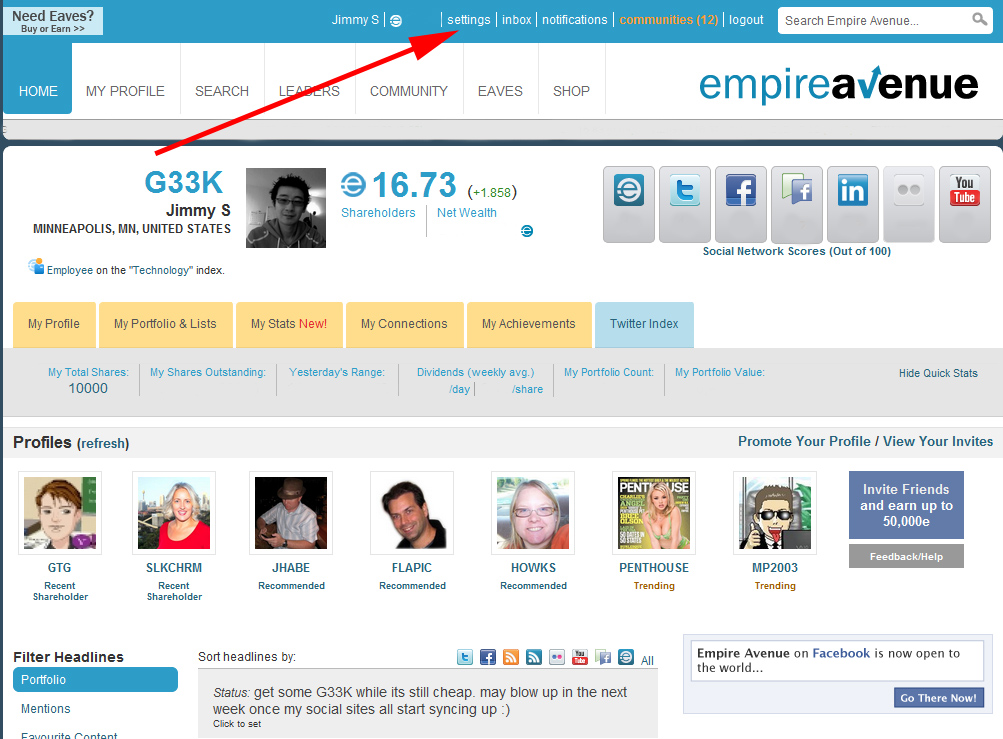Viewport: 1003px width, 739px height.
Task: Click the Feedback/Help button
Action: point(906,557)
